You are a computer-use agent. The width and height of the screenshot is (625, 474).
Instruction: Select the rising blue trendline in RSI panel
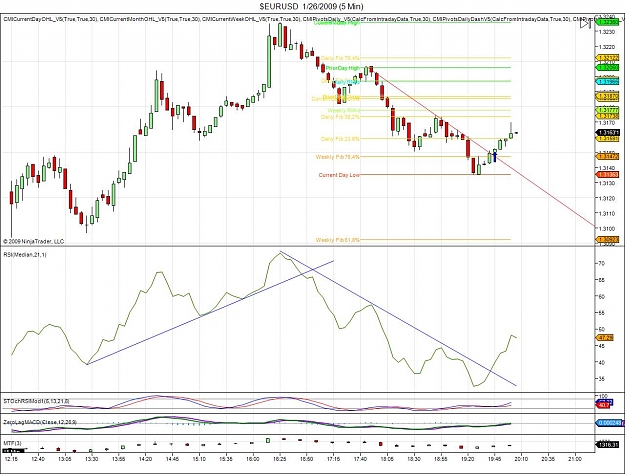click(x=210, y=312)
